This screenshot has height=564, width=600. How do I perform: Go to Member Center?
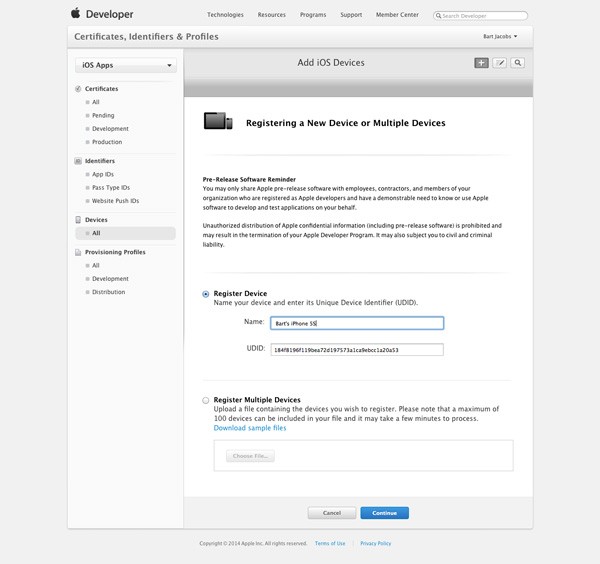397,15
